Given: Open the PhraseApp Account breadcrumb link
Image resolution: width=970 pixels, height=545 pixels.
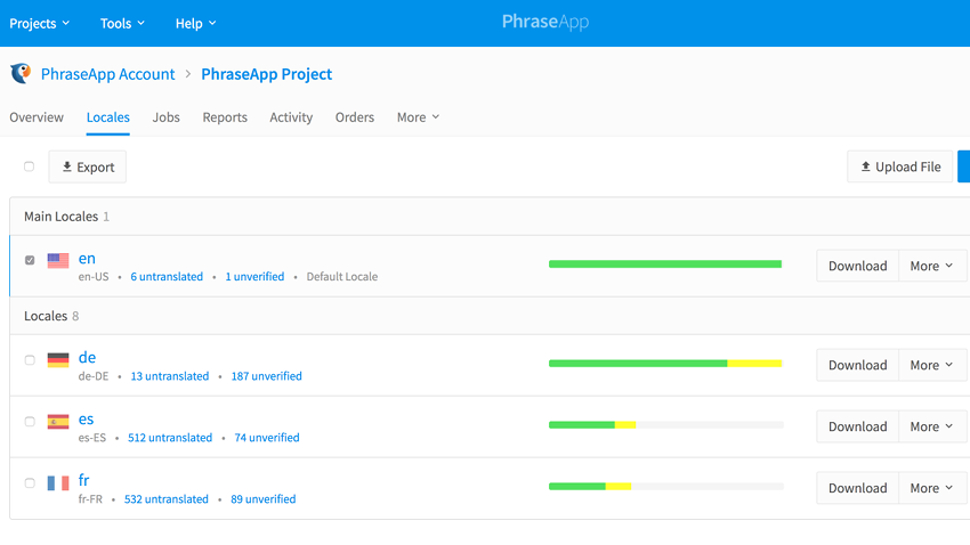Looking at the screenshot, I should coord(108,74).
